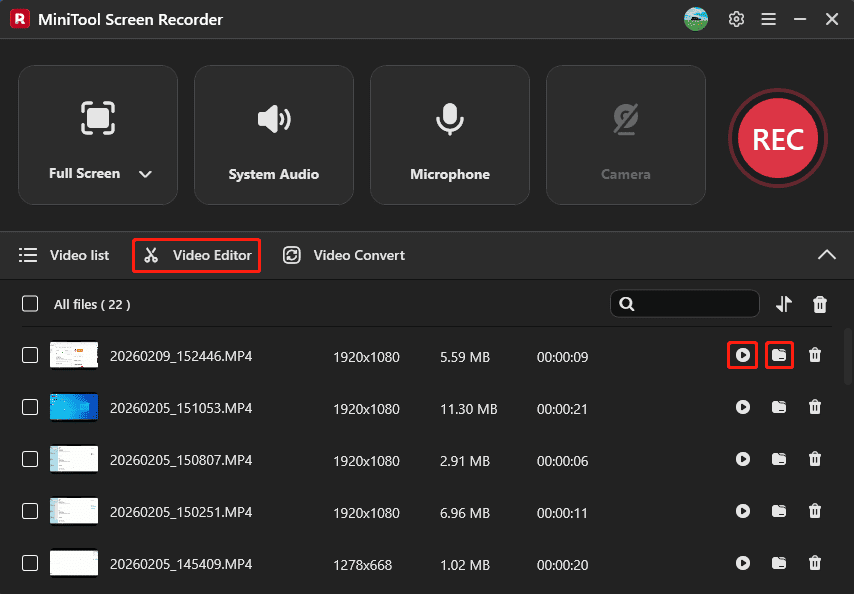
Task: Collapse the recordings list panel
Action: [x=827, y=255]
